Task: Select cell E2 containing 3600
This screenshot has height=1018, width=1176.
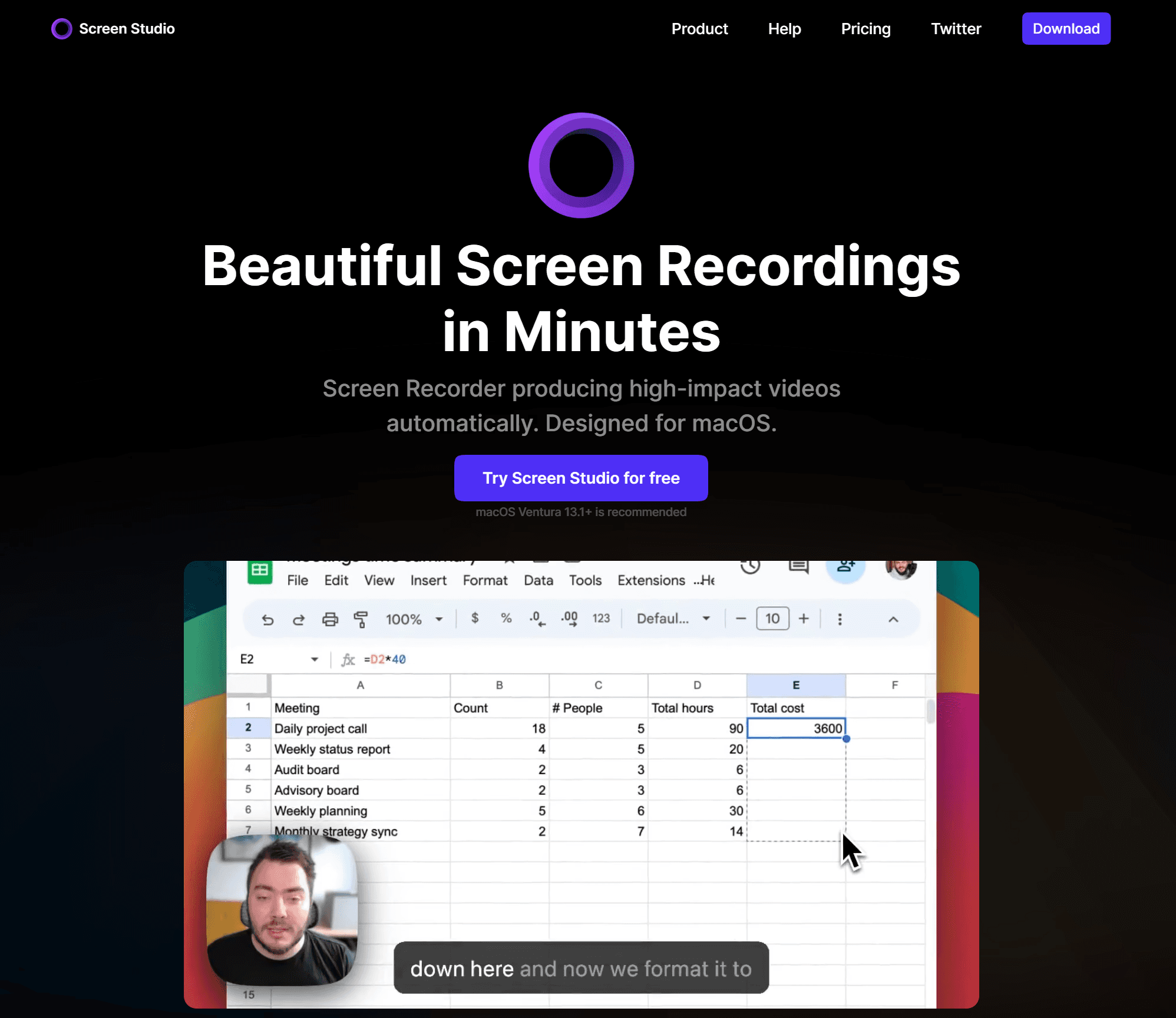Action: (795, 728)
